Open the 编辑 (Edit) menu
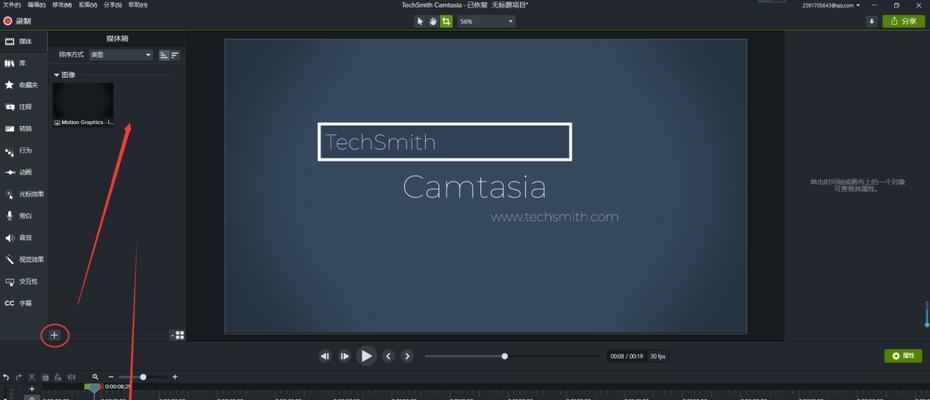This screenshot has width=930, height=400. [37, 5]
